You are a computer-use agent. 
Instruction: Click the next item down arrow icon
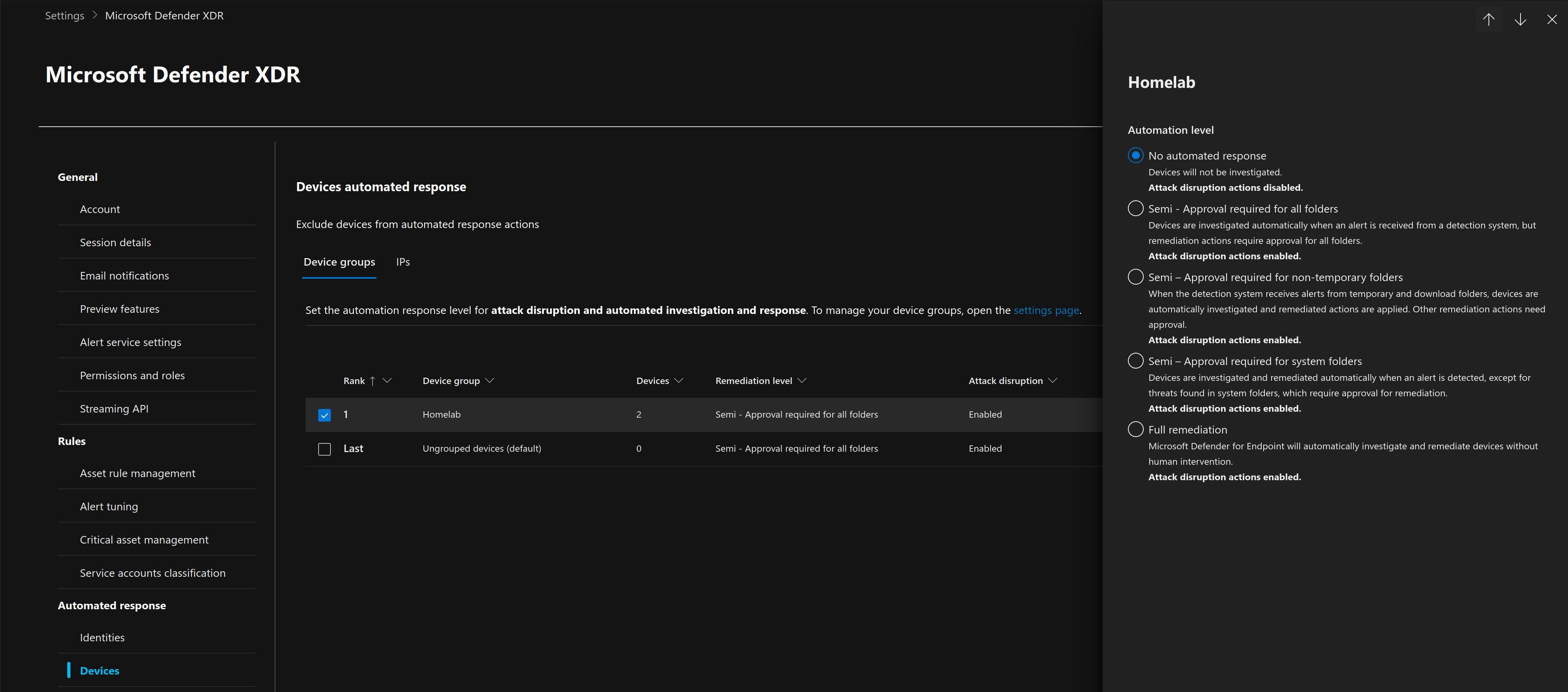pyautogui.click(x=1520, y=19)
